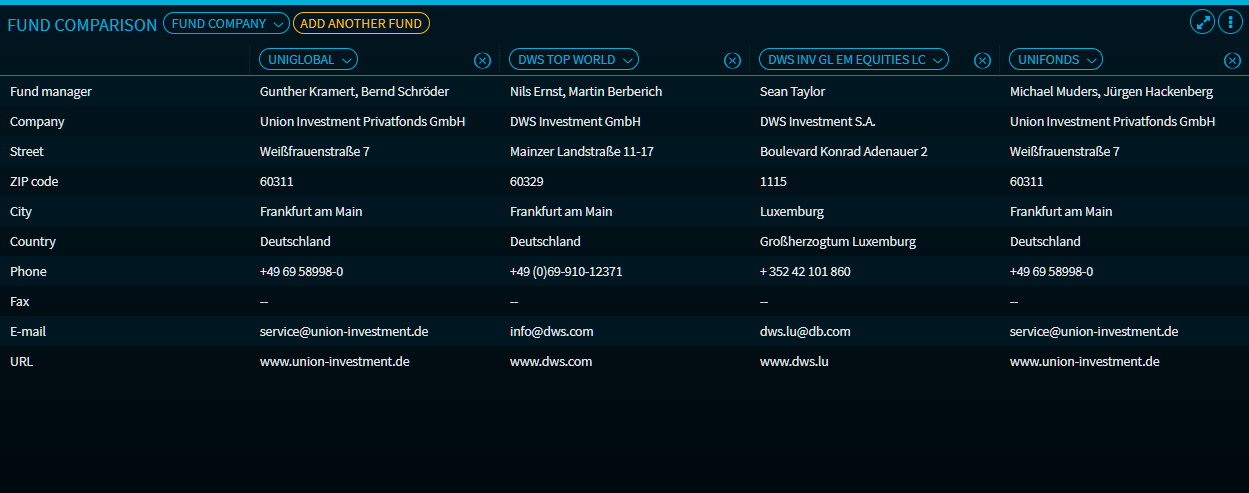Click the info@dws.com e-mail address

(x=551, y=332)
